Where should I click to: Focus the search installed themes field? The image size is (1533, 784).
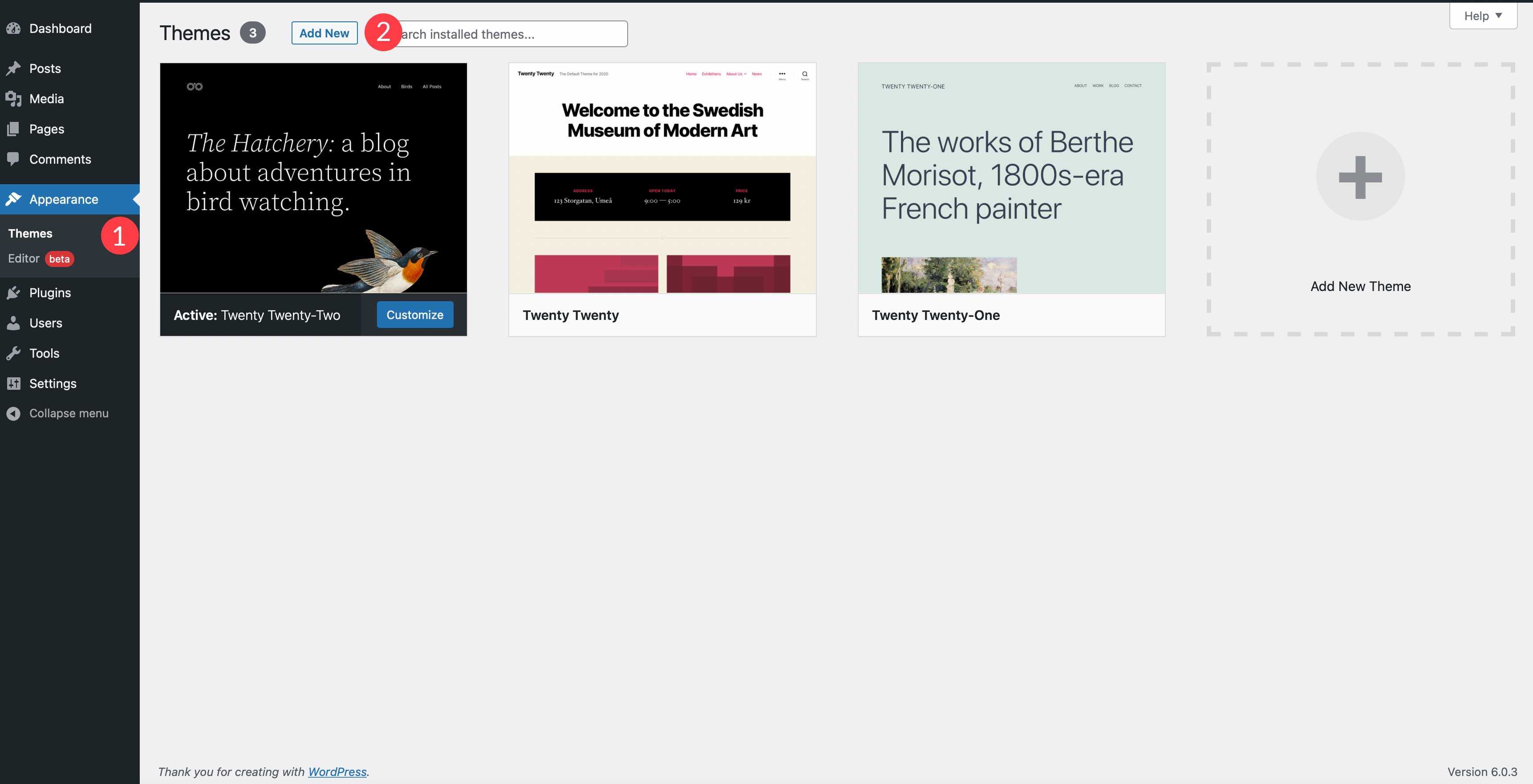tap(512, 35)
